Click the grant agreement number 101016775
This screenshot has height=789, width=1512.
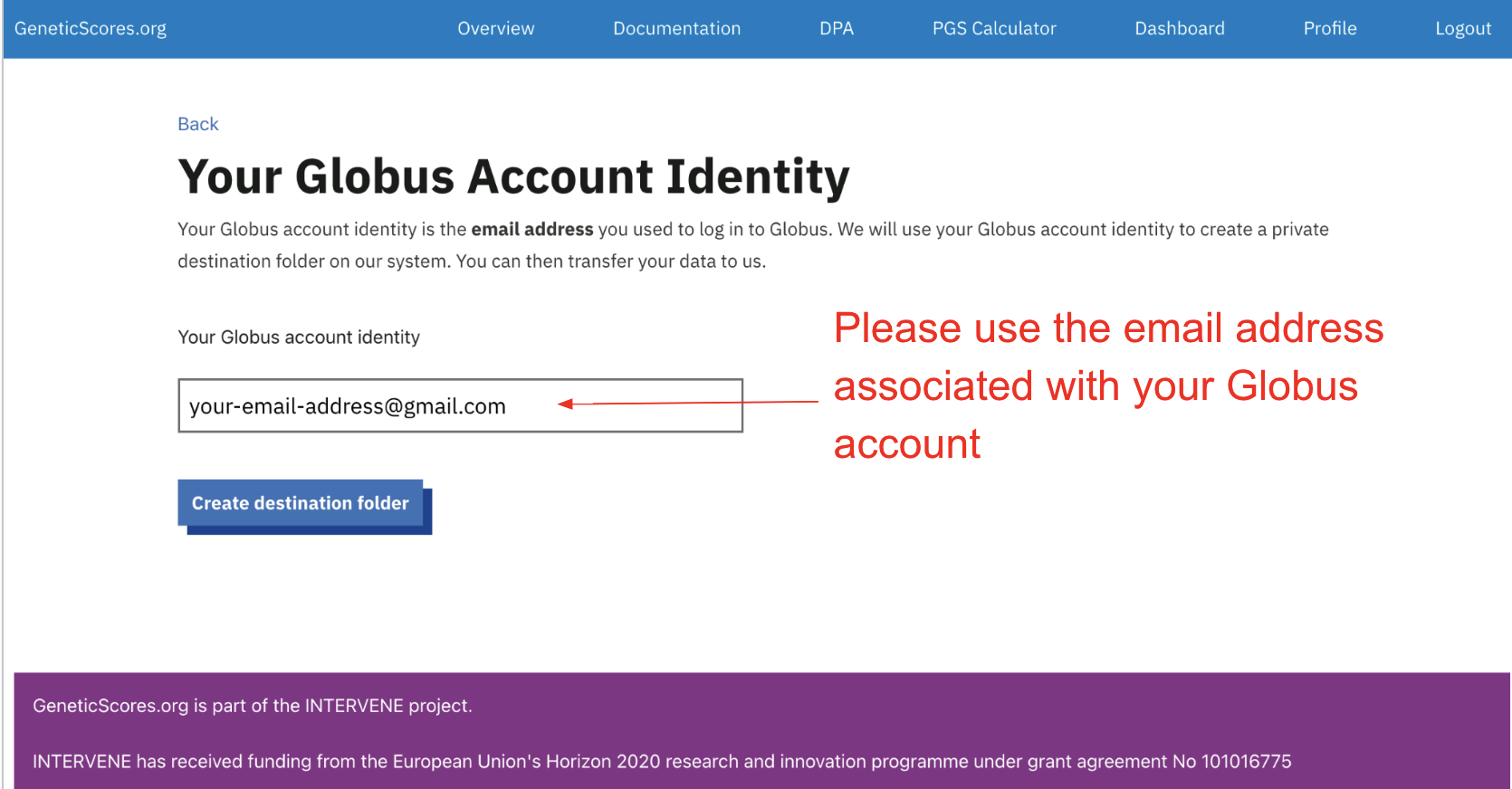(1246, 762)
